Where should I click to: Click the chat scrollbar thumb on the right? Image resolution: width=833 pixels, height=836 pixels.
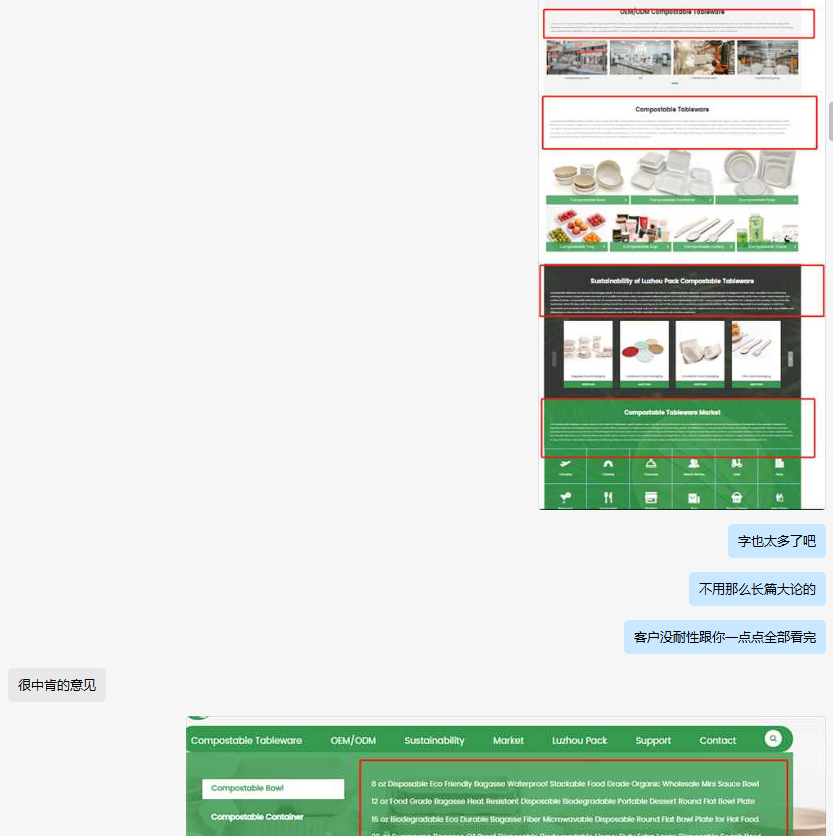tap(829, 122)
